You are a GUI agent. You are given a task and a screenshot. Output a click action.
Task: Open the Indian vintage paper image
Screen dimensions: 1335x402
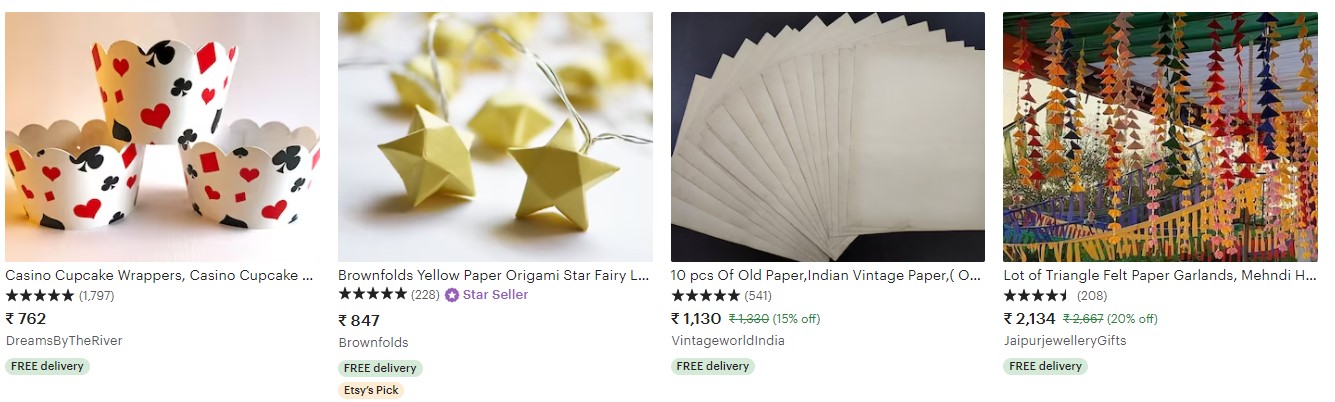click(x=828, y=137)
